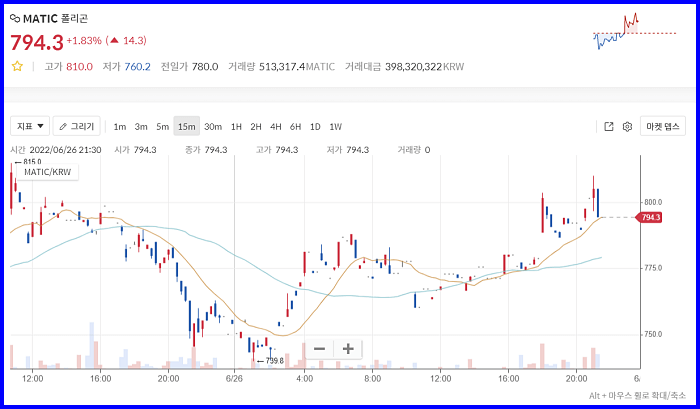Select the 1W timeframe

click(335, 127)
